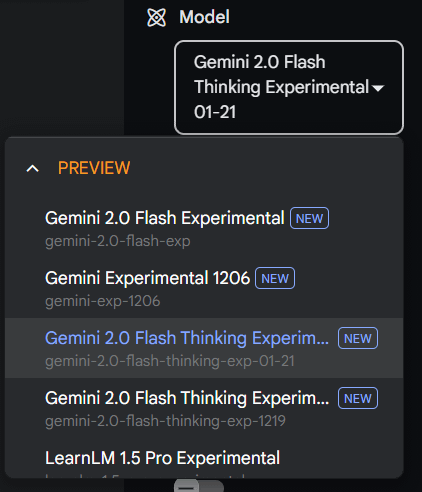Select highlighted Gemini 2.0 Flash Thinking 01-21 entry

point(204,348)
